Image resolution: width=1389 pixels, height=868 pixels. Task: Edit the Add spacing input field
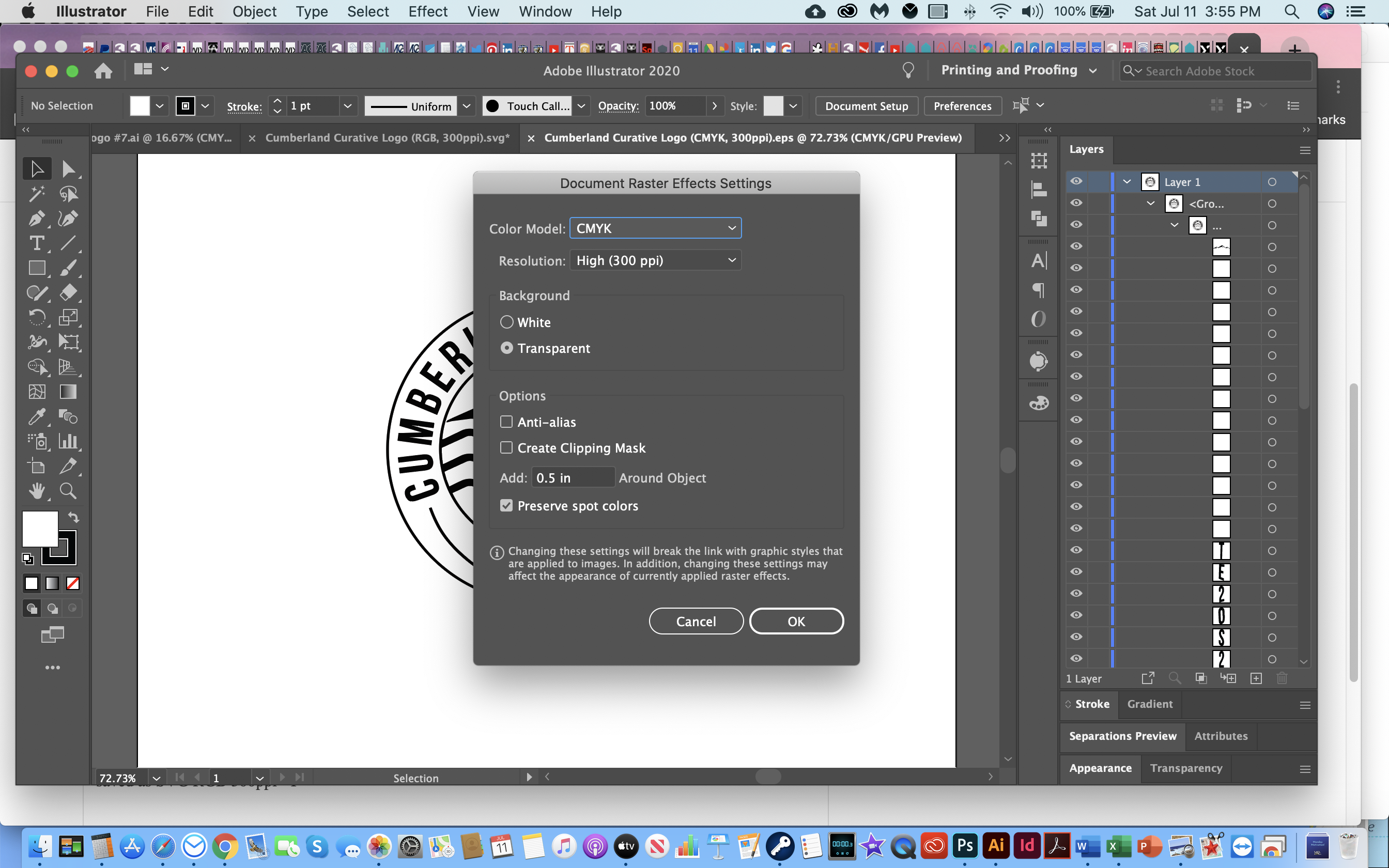pyautogui.click(x=573, y=478)
